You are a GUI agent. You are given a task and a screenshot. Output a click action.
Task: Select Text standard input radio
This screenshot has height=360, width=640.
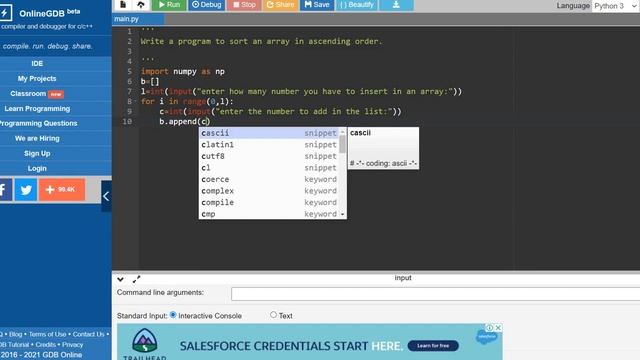[273, 315]
